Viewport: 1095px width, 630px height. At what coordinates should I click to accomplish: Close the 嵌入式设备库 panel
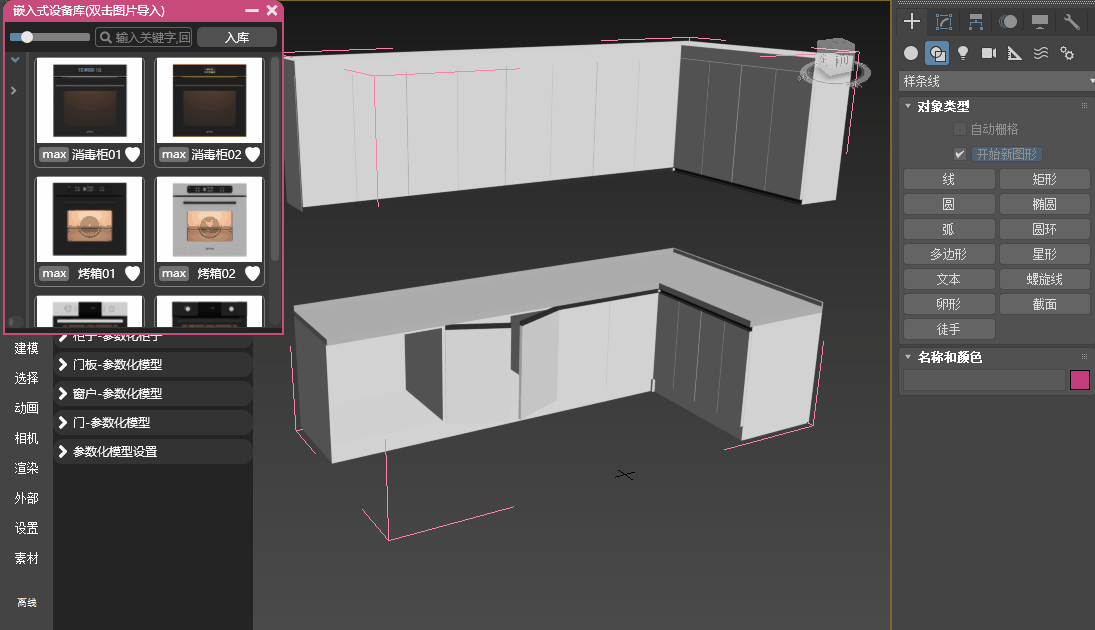point(272,10)
